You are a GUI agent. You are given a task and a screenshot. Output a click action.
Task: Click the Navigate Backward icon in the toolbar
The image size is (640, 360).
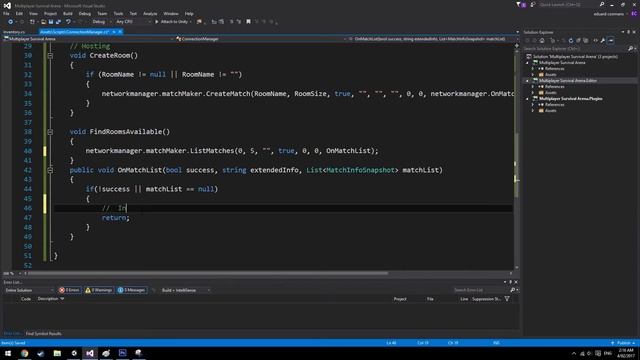[x=11, y=22]
